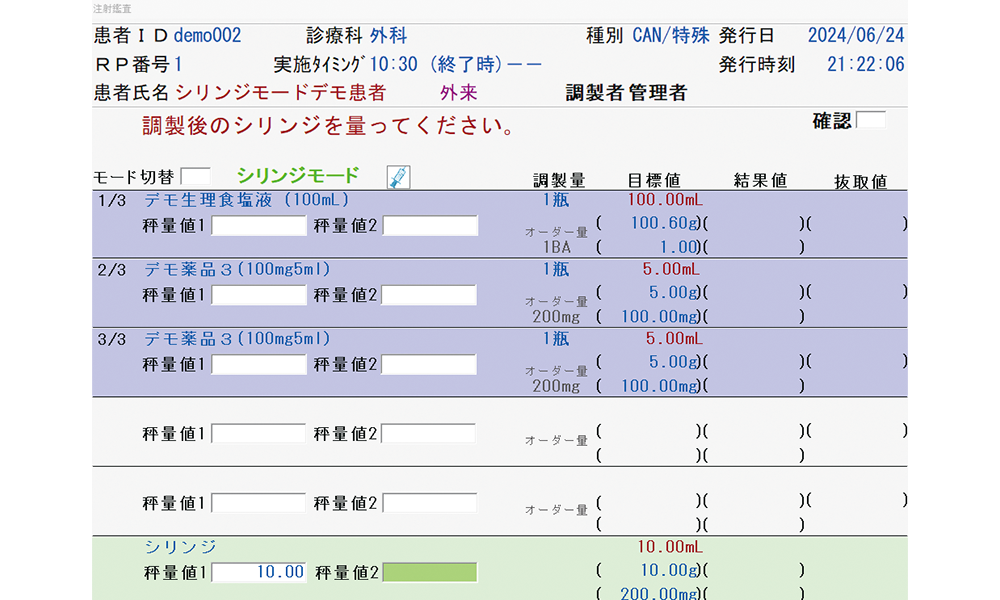Click 秤量値2 field in first empty row

429,434
